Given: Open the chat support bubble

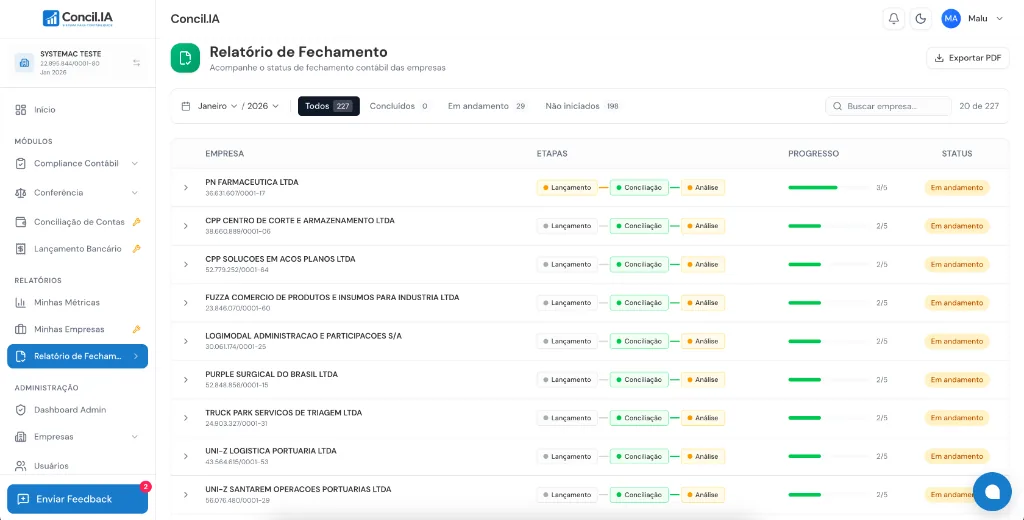Looking at the screenshot, I should pyautogui.click(x=993, y=492).
